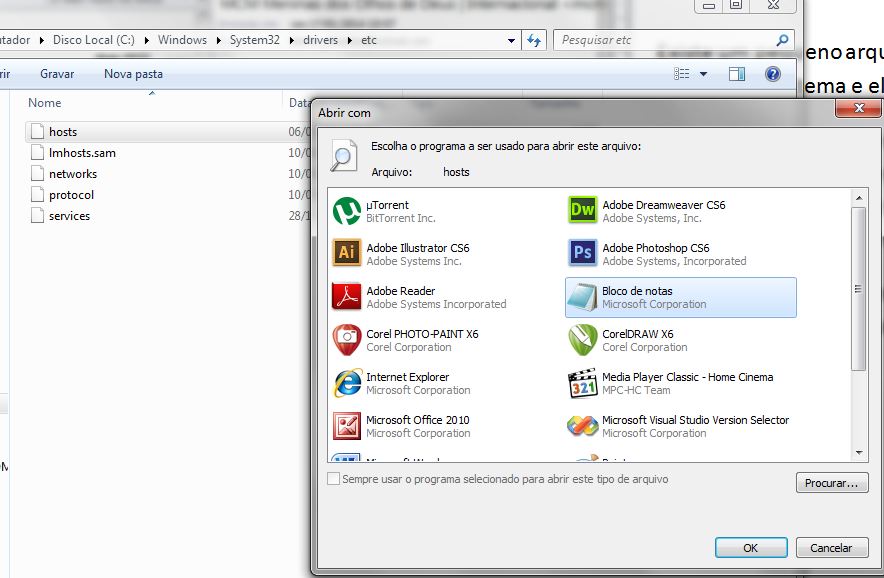The width and height of the screenshot is (884, 578).
Task: Select the services file name
Action: point(69,216)
